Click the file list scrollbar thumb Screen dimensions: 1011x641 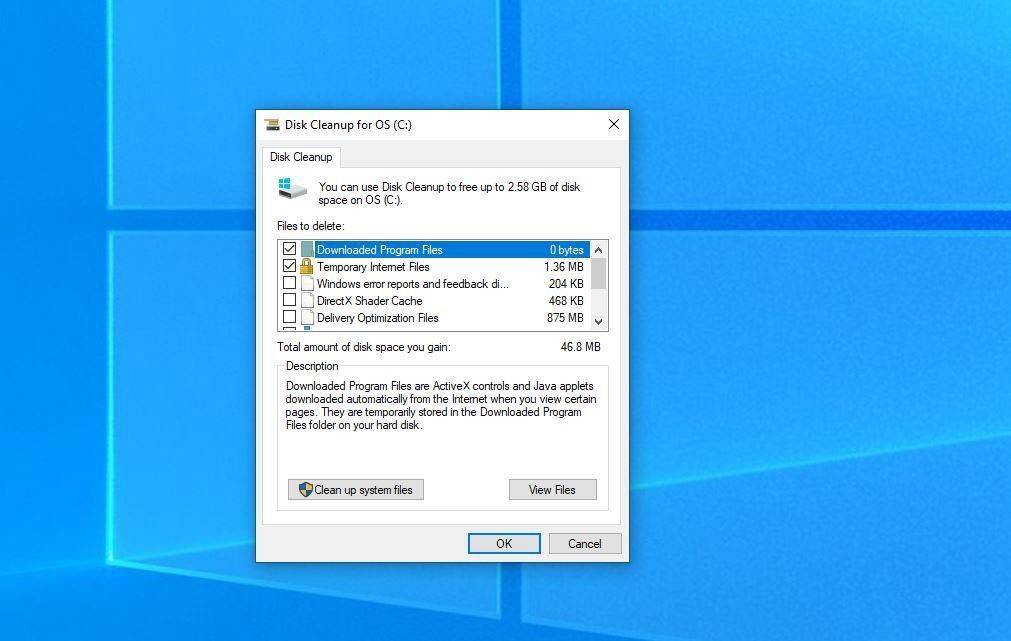click(598, 273)
